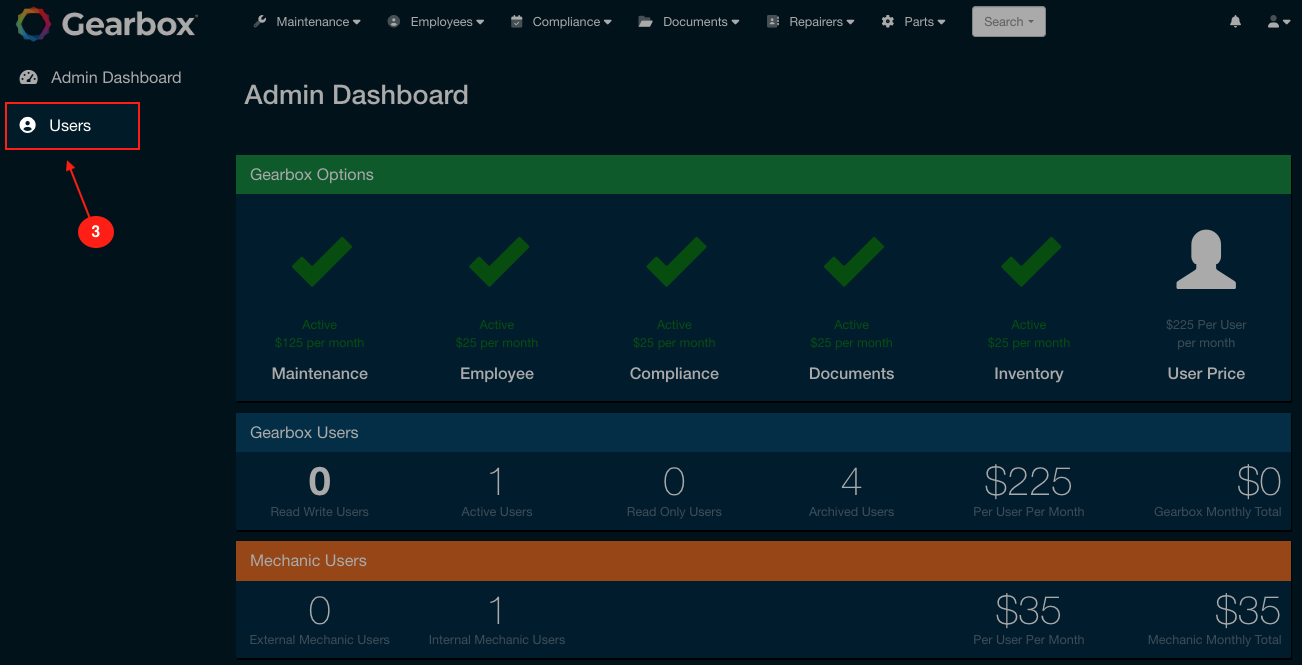Click the "Mechanic Users" panel header
Image resolution: width=1302 pixels, height=665 pixels.
(x=763, y=560)
